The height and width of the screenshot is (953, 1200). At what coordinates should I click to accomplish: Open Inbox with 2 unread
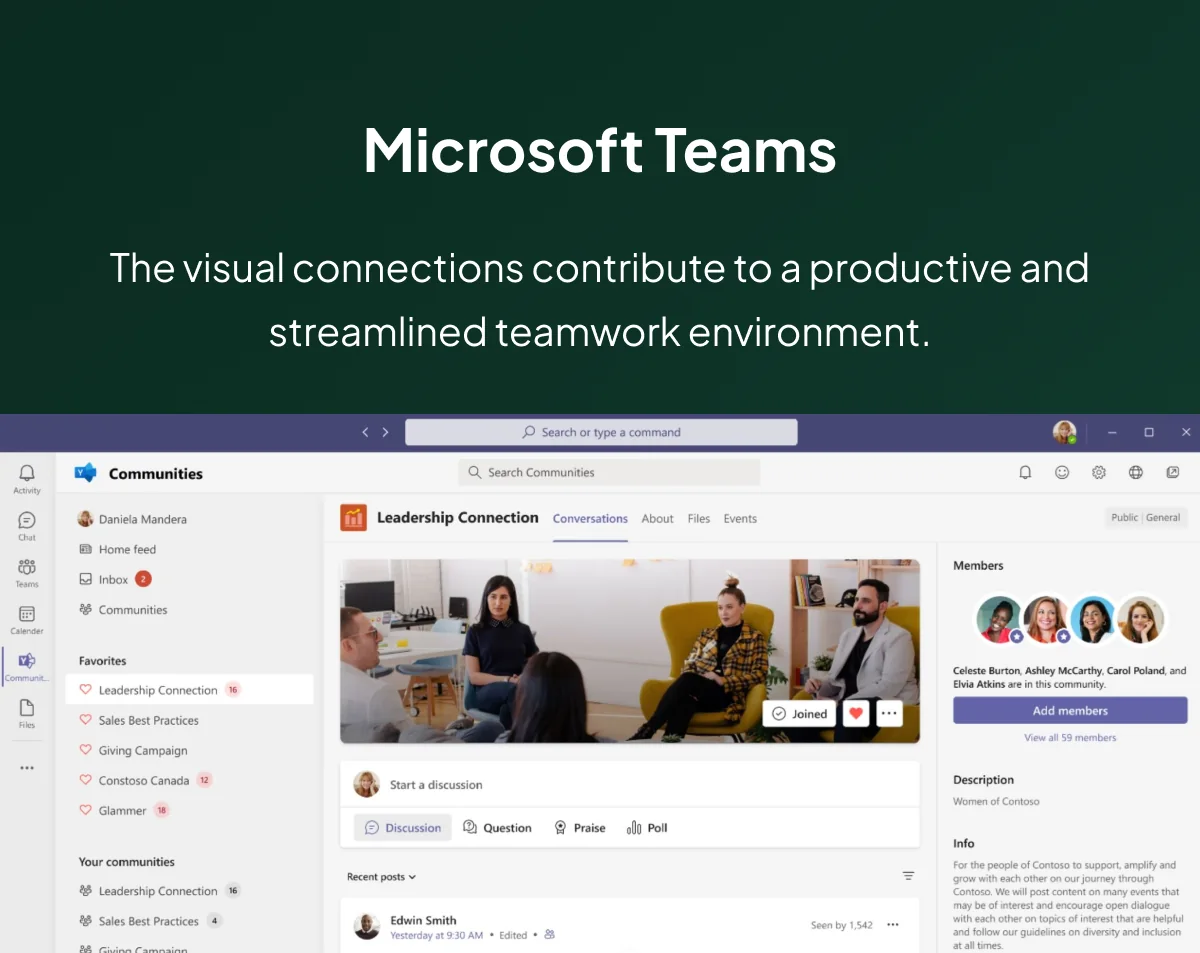115,579
